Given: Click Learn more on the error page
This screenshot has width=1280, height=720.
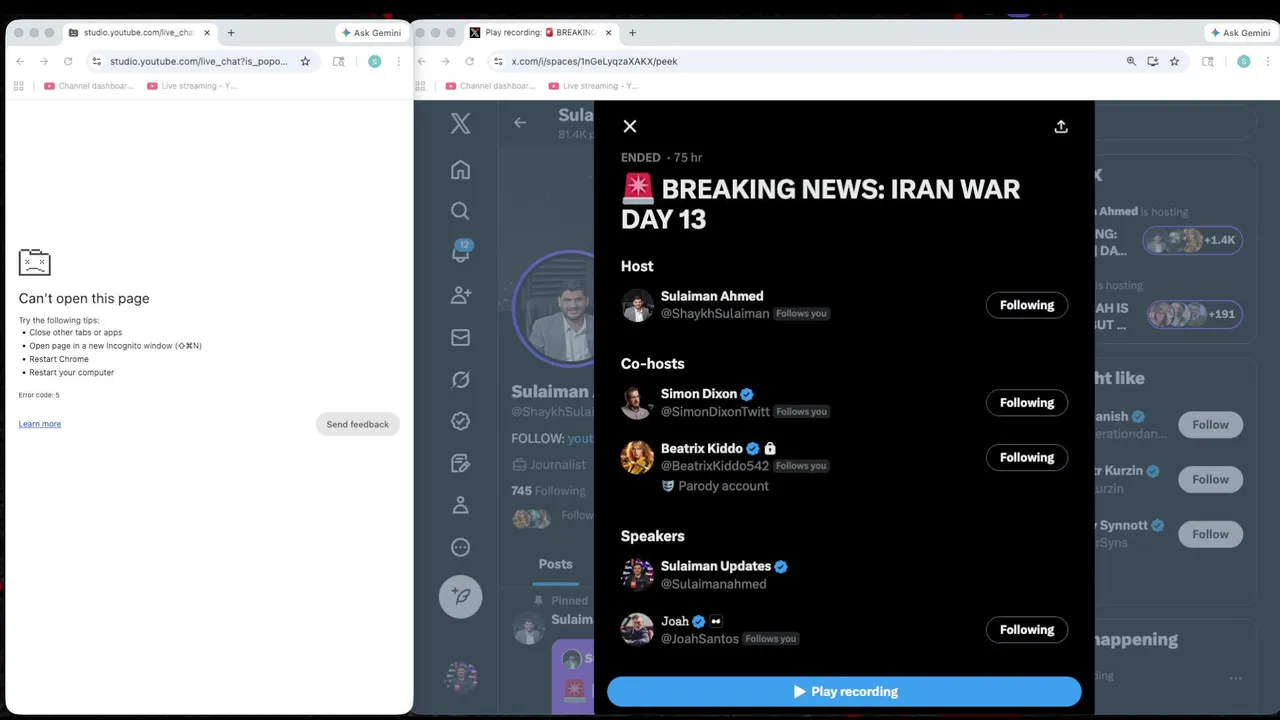Looking at the screenshot, I should [40, 424].
